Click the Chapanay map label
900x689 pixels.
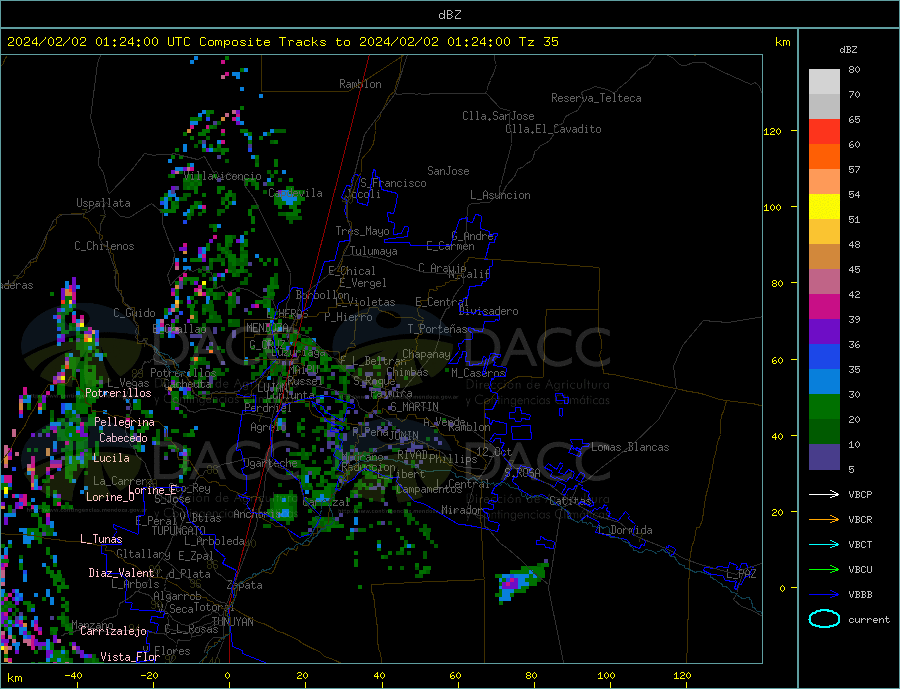[x=426, y=354]
